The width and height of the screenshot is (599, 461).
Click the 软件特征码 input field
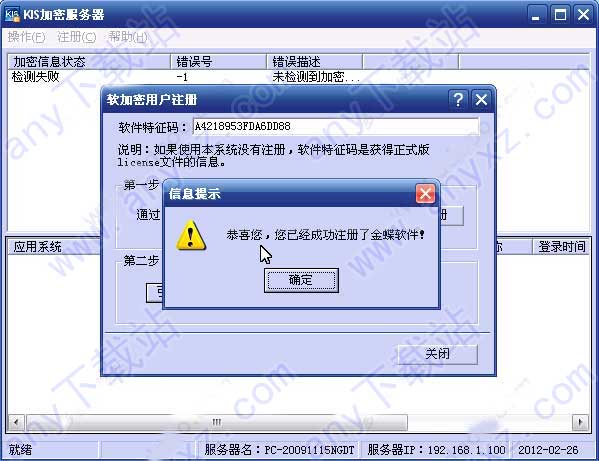335,126
